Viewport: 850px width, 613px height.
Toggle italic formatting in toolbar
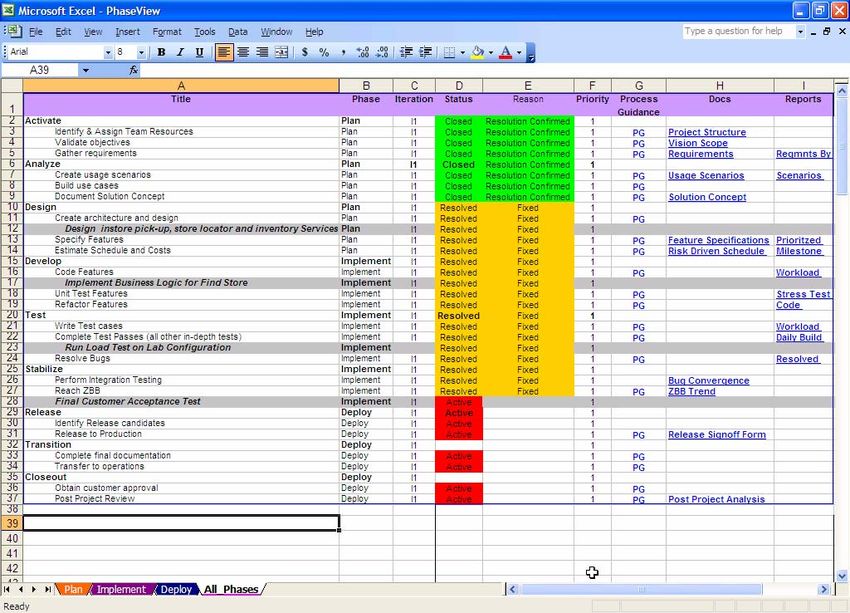180,52
